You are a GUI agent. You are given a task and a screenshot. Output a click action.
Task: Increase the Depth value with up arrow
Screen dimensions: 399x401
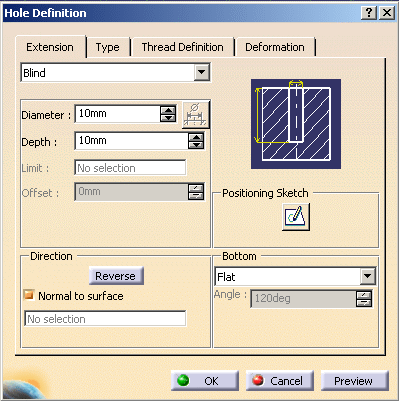(196, 137)
